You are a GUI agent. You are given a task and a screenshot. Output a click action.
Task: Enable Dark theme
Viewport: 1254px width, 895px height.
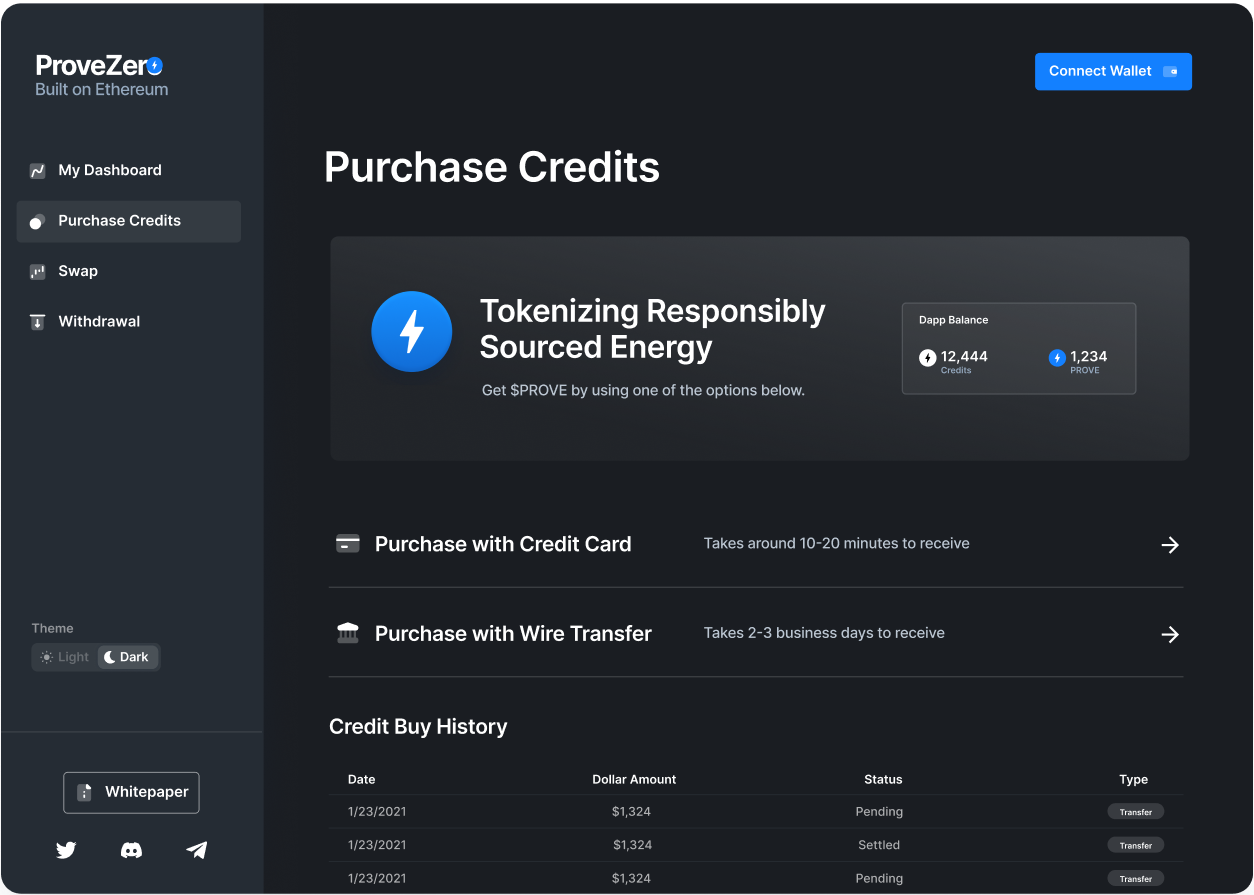127,657
